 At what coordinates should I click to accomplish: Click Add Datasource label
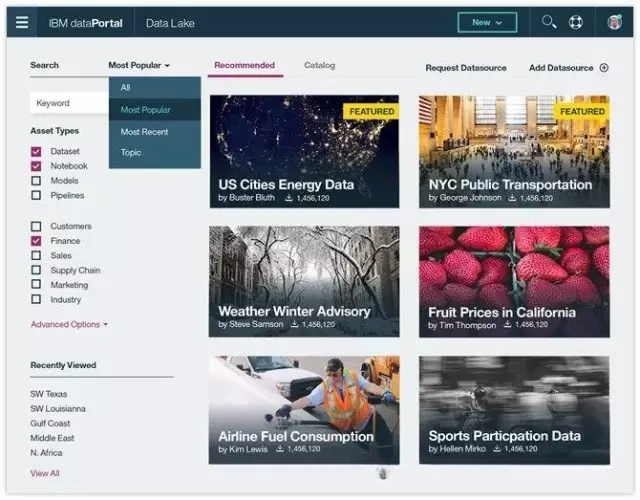coord(561,68)
